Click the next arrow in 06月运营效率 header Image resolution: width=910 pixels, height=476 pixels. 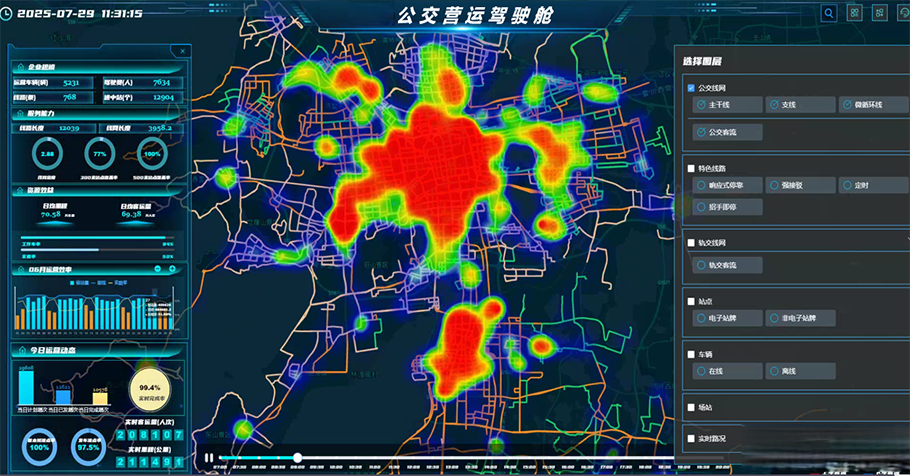pos(173,269)
